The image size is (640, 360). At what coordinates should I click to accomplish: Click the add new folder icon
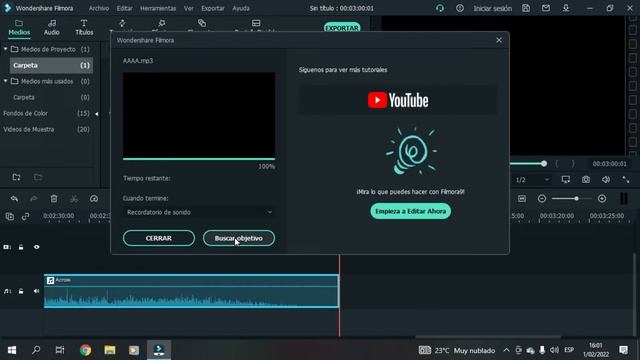[16, 177]
